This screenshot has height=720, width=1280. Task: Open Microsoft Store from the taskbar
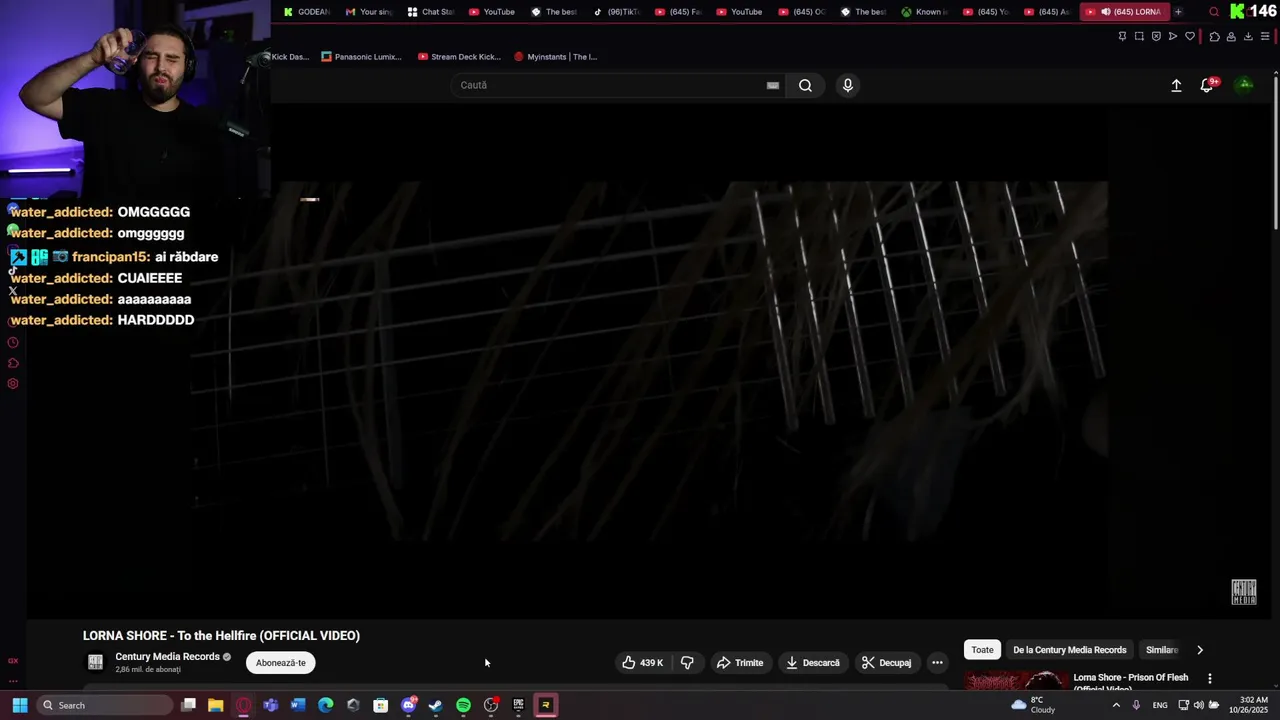click(380, 705)
